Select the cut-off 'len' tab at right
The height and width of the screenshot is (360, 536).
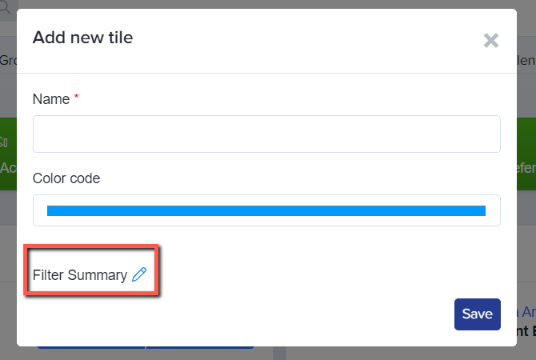click(526, 61)
